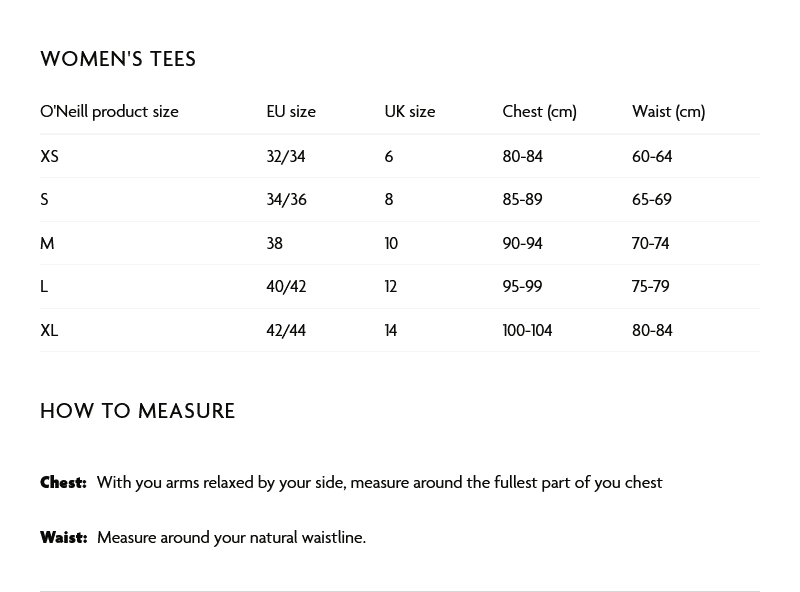
Task: Select the M size row label
Action: click(47, 243)
